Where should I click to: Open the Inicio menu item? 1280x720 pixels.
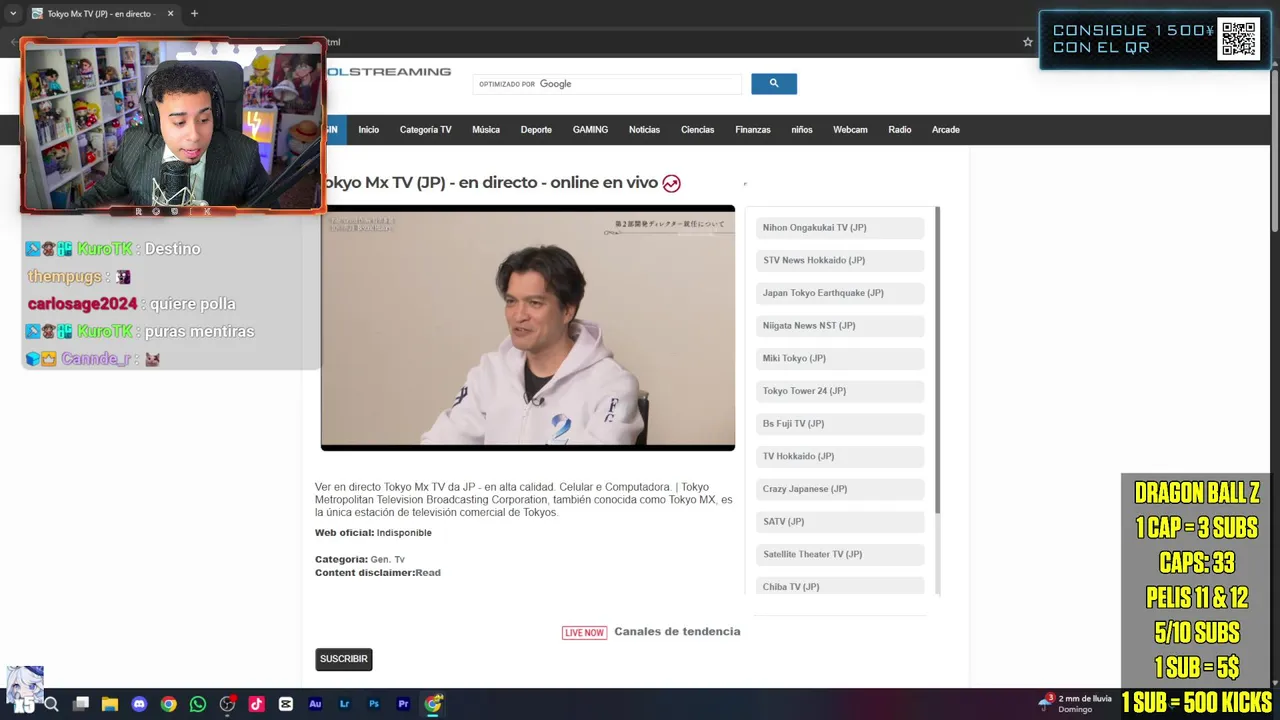[x=369, y=130]
